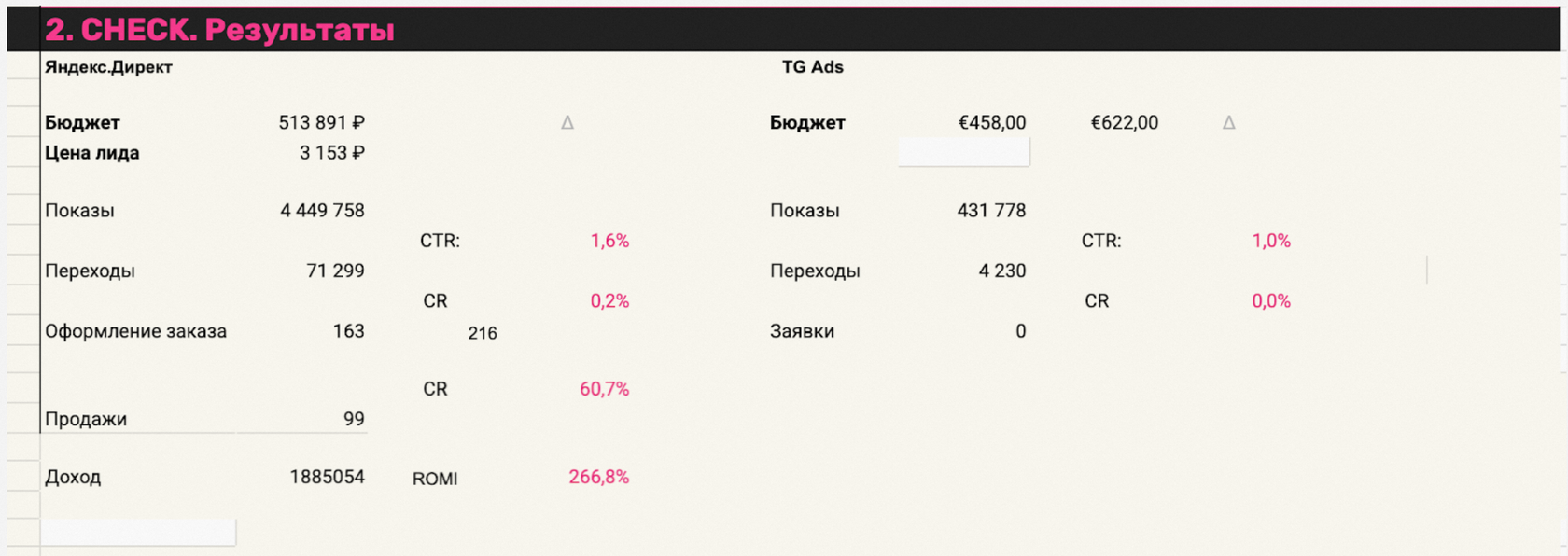This screenshot has width=1568, height=556.
Task: Select the cell containing 216
Action: coord(483,333)
